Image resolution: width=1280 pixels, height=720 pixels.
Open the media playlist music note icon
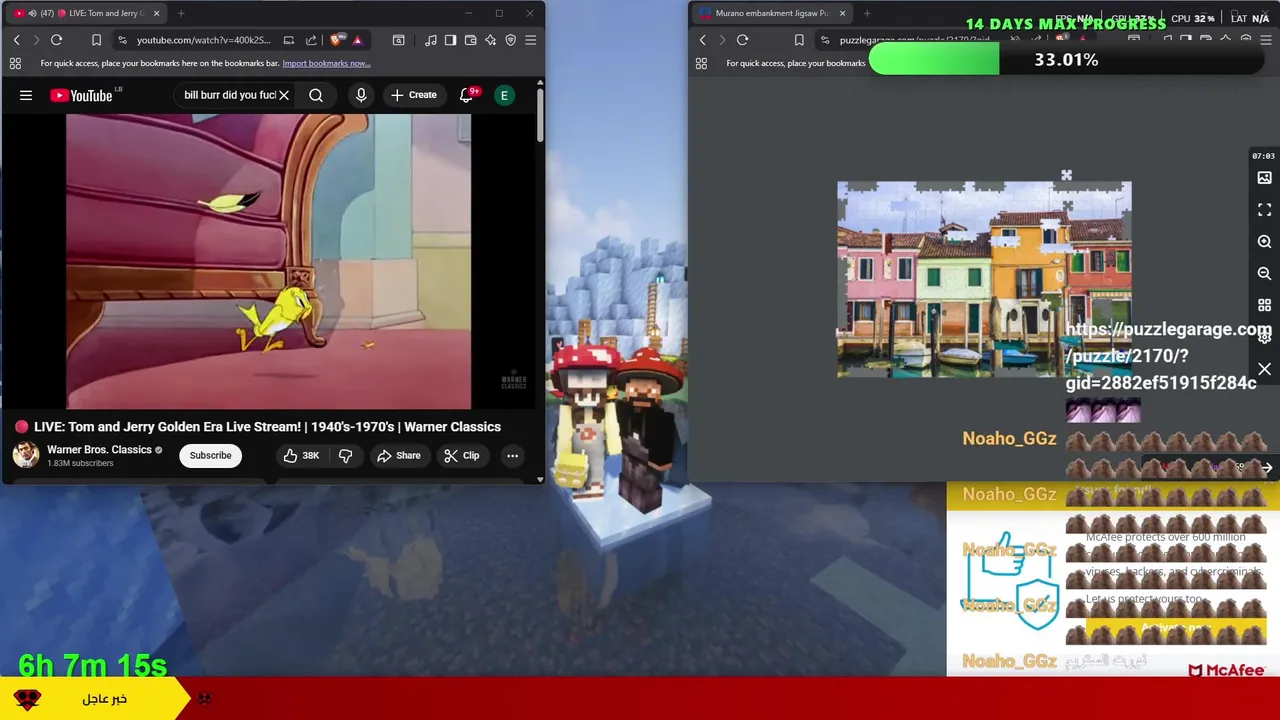click(430, 40)
